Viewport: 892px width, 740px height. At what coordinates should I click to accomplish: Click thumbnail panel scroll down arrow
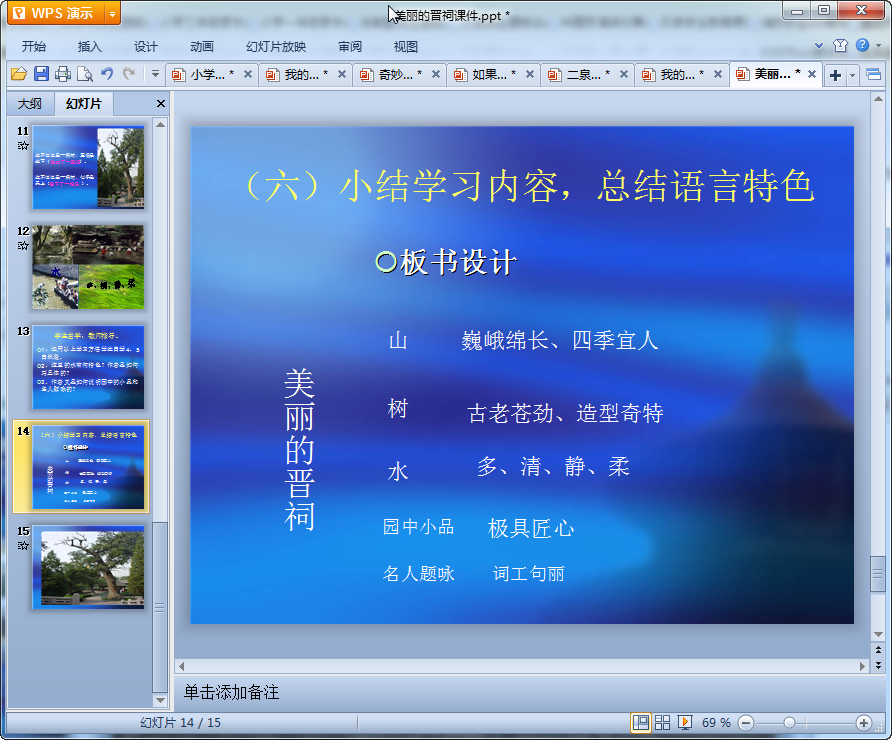(160, 701)
